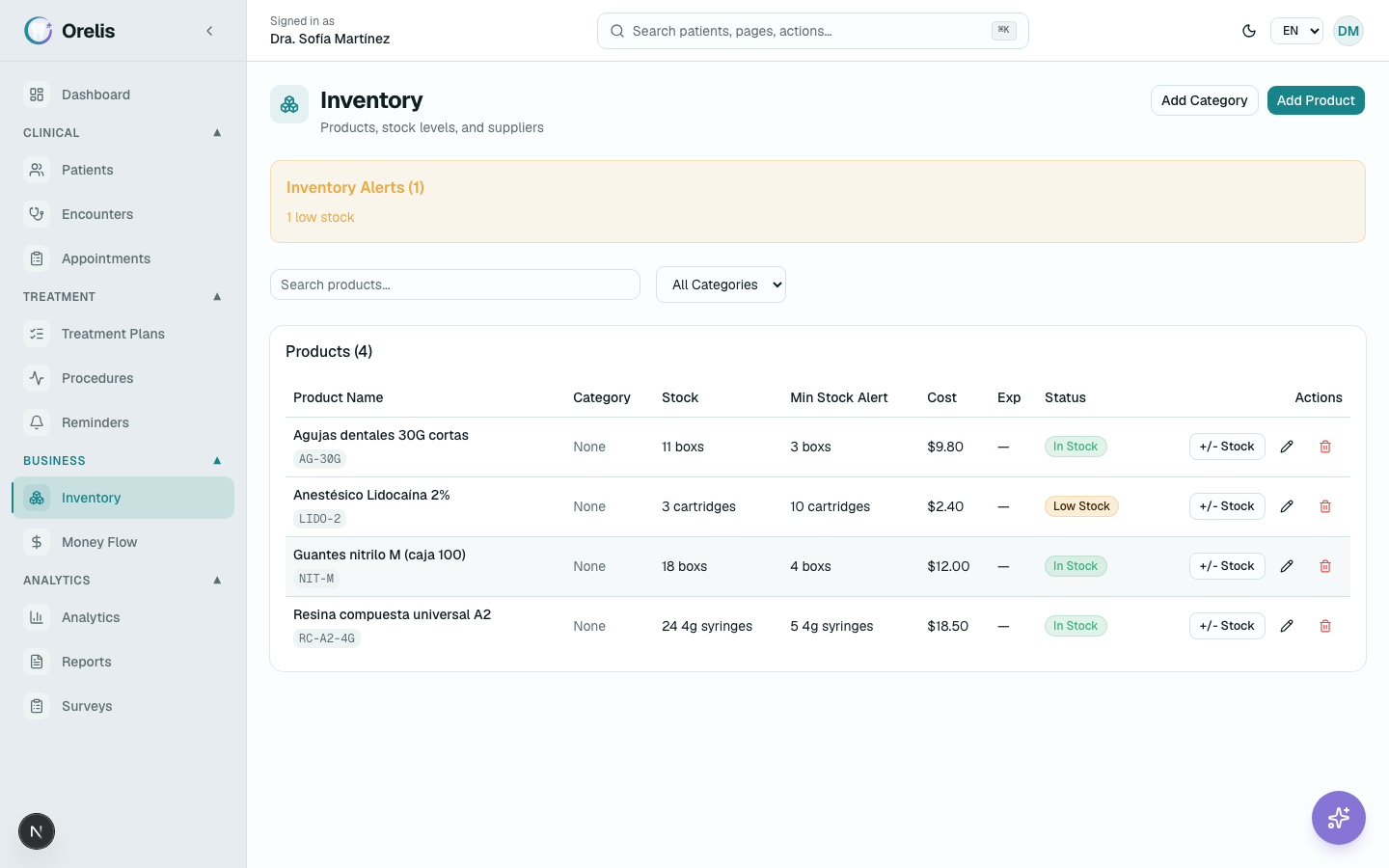The width and height of the screenshot is (1389, 868).
Task: Click the Treatment Plans checklist icon
Action: point(37,334)
